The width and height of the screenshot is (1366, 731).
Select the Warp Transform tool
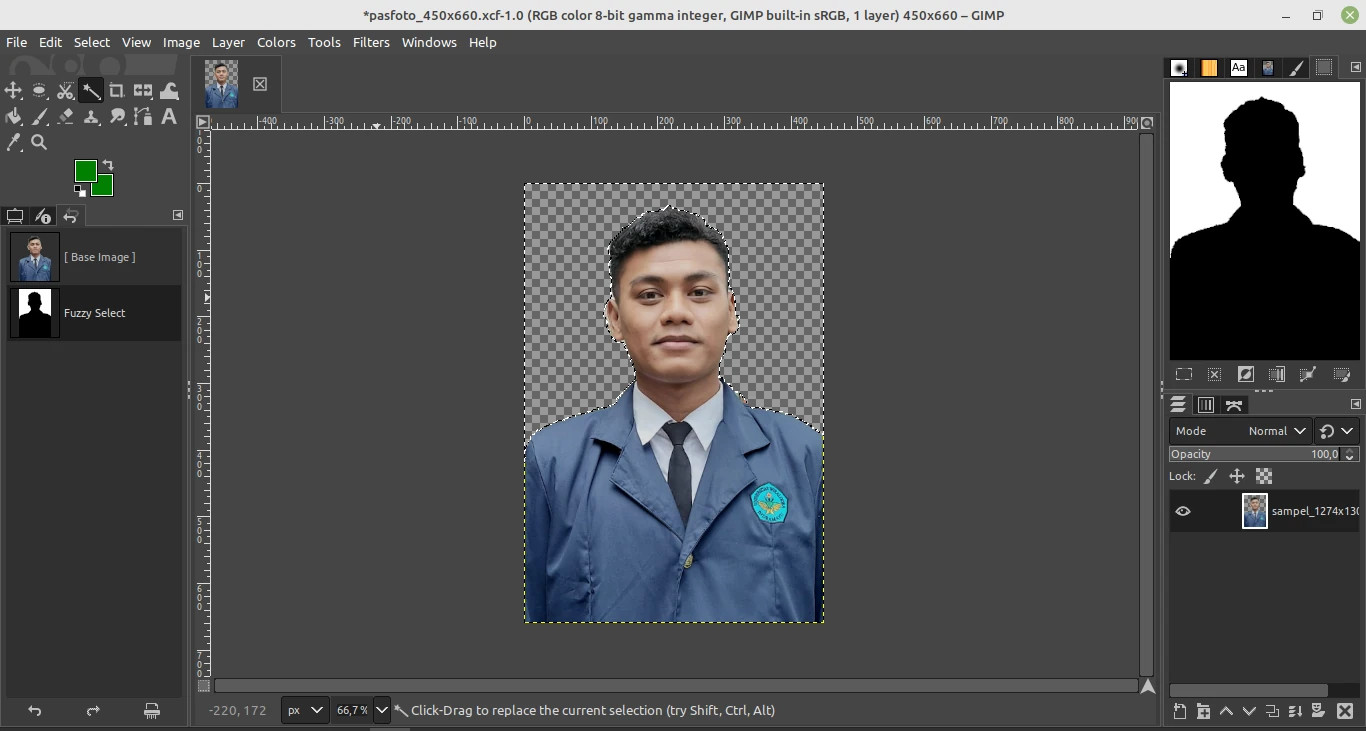(169, 91)
